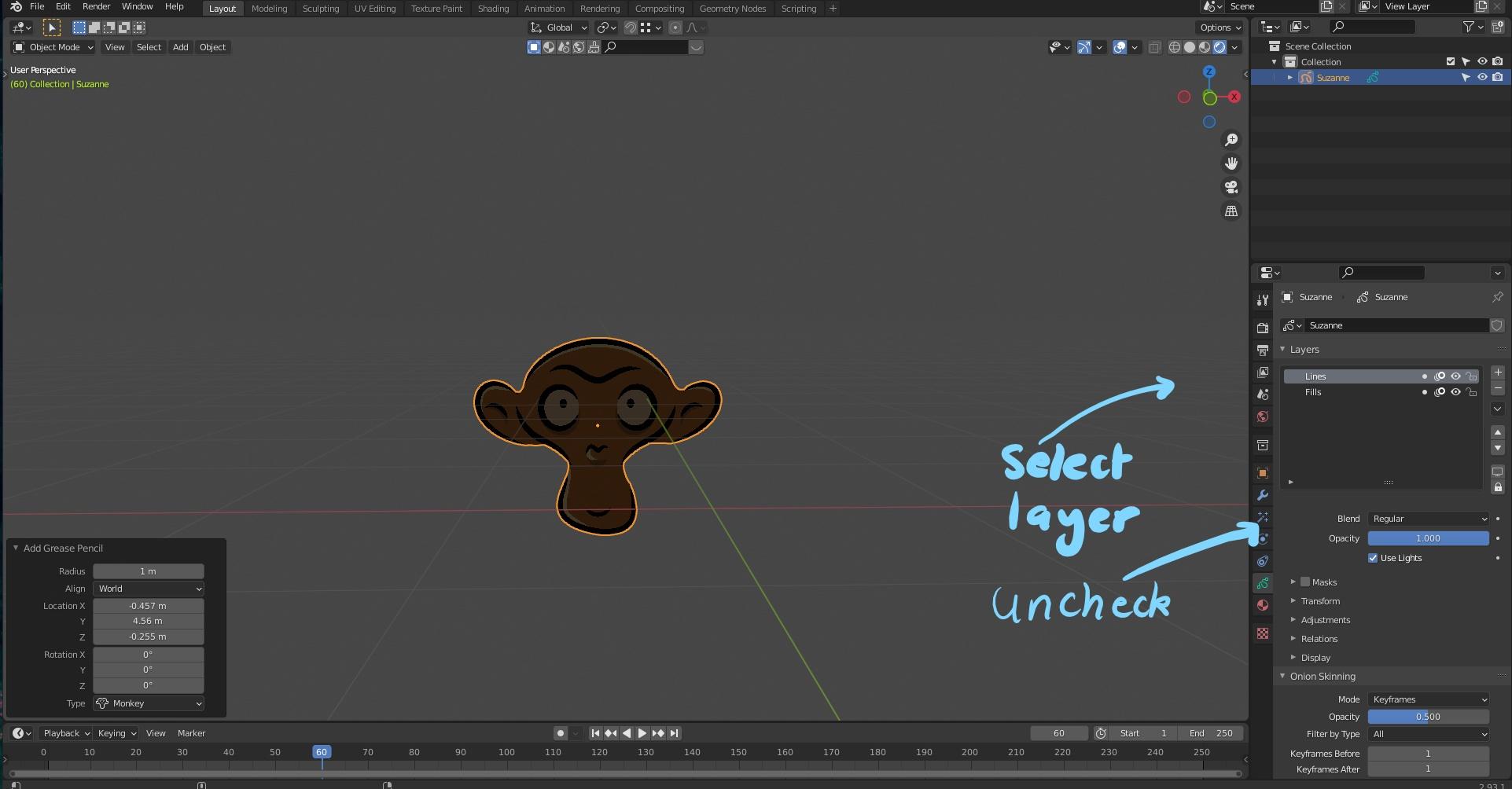
Task: Open the Object Data properties tab (green grease pencil icon)
Action: [x=1262, y=583]
